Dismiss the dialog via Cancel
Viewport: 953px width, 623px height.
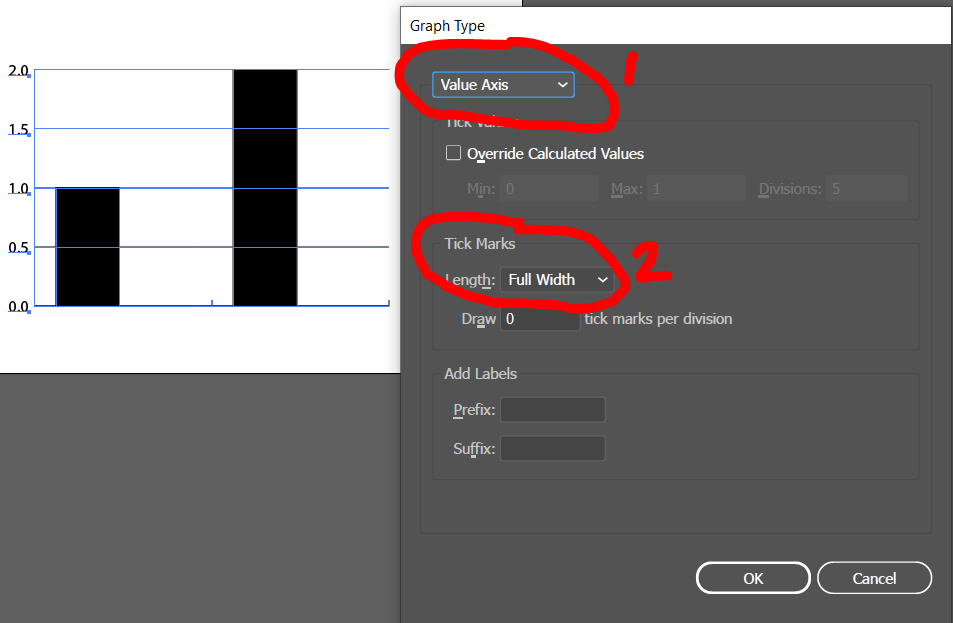874,577
